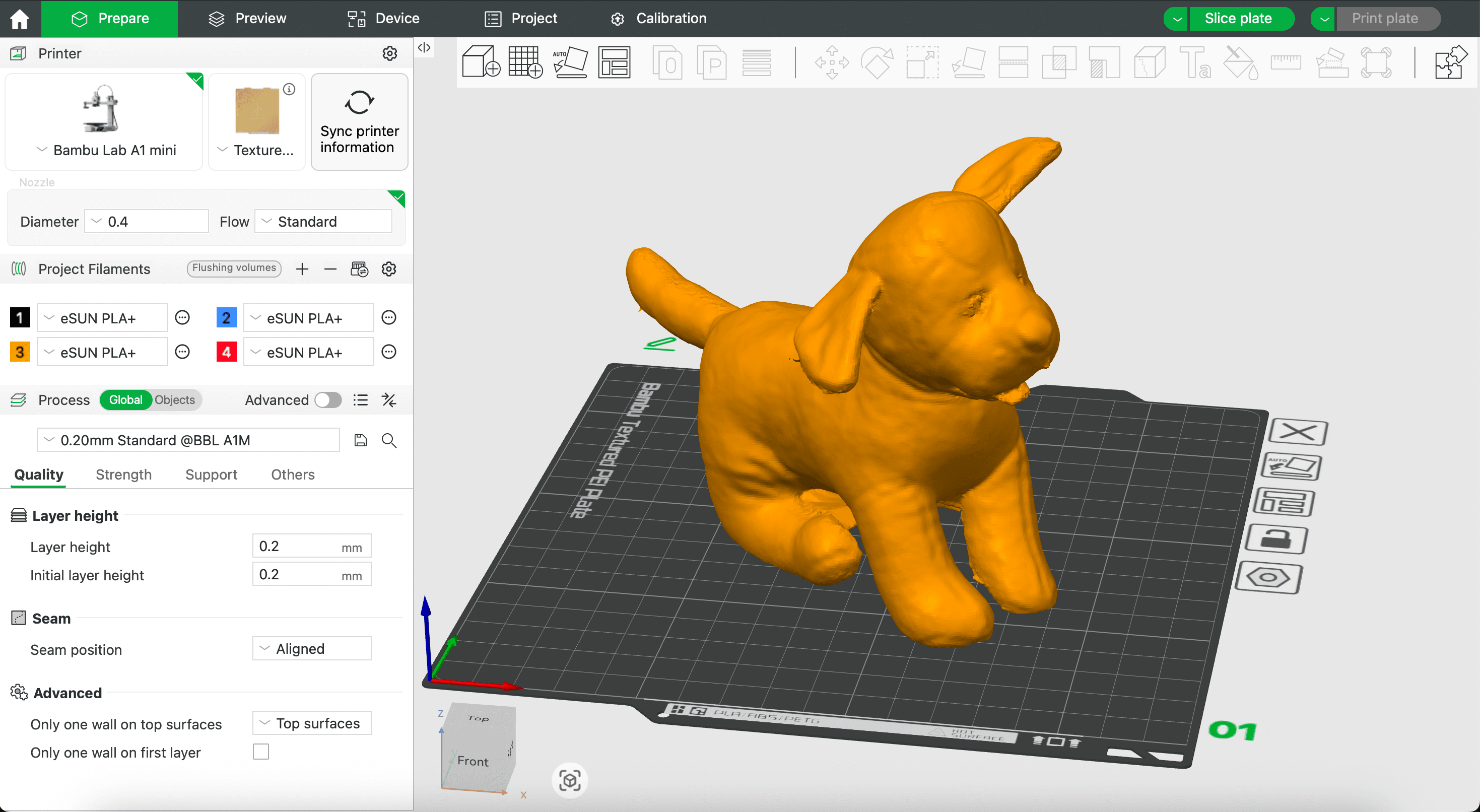
Task: Remove the plate with the X icon
Action: 1297,431
